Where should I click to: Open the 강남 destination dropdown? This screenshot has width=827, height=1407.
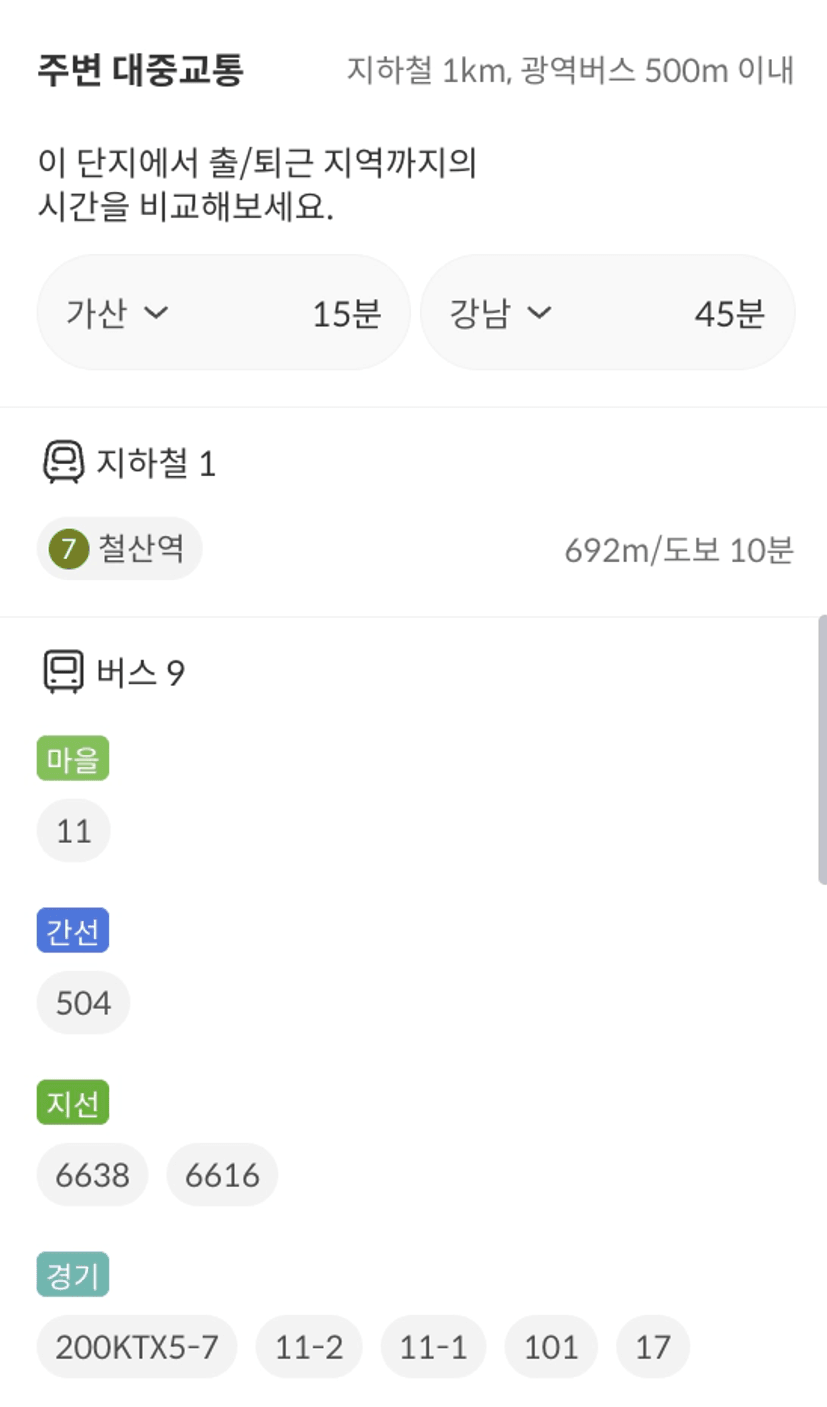(x=501, y=314)
